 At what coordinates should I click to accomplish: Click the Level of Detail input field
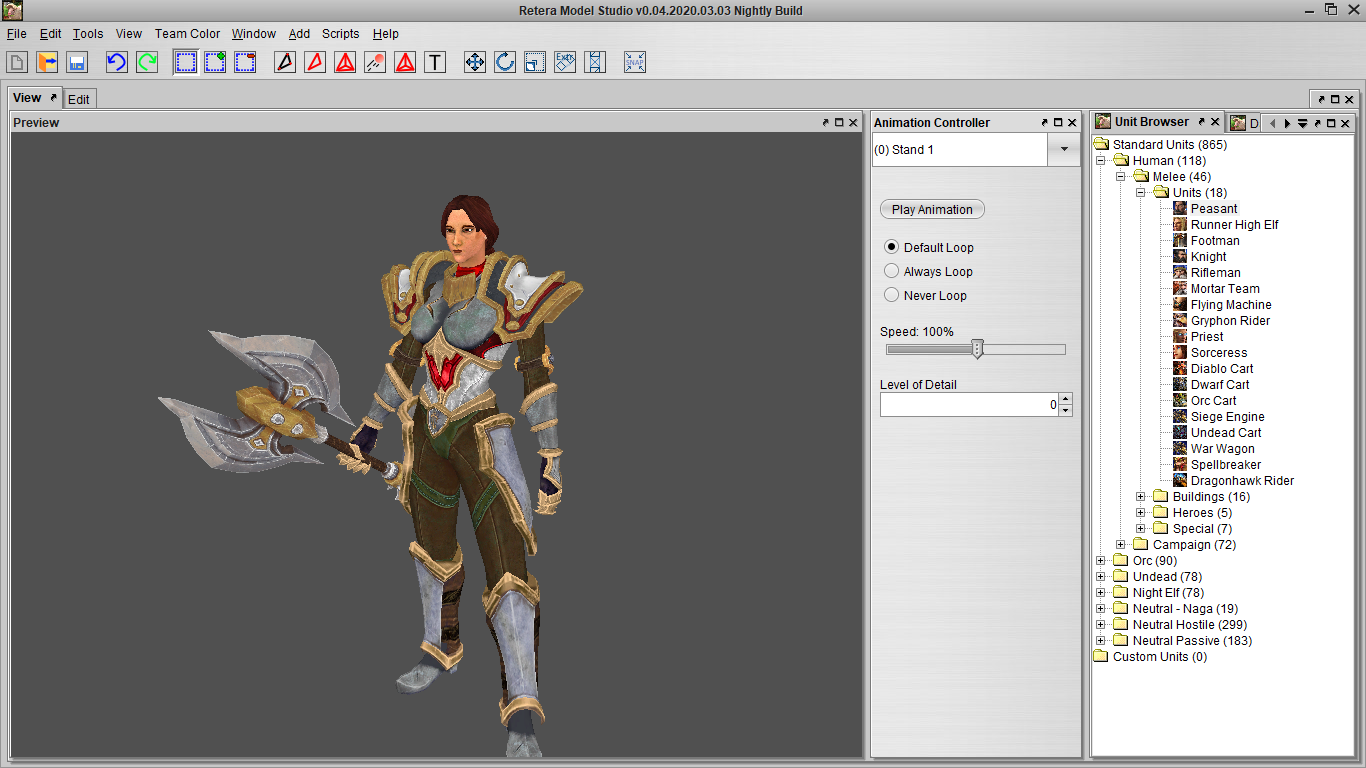coord(968,404)
